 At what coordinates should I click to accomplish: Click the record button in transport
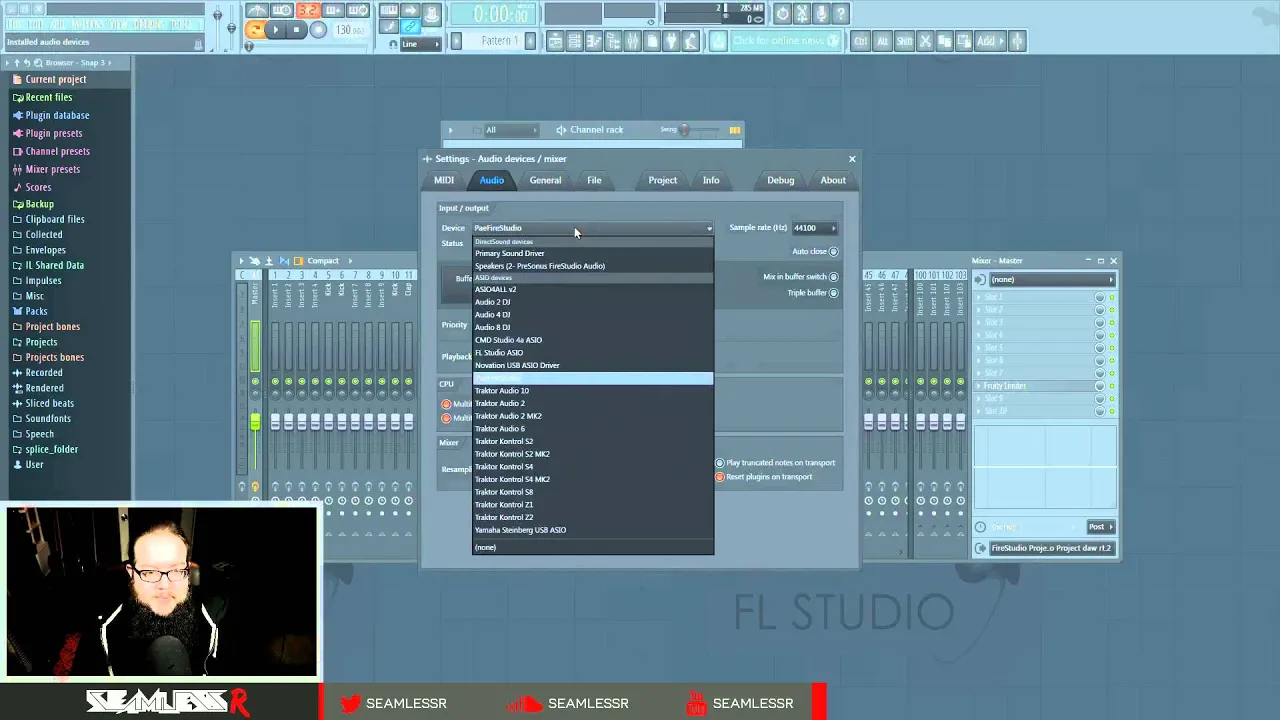pyautogui.click(x=318, y=30)
